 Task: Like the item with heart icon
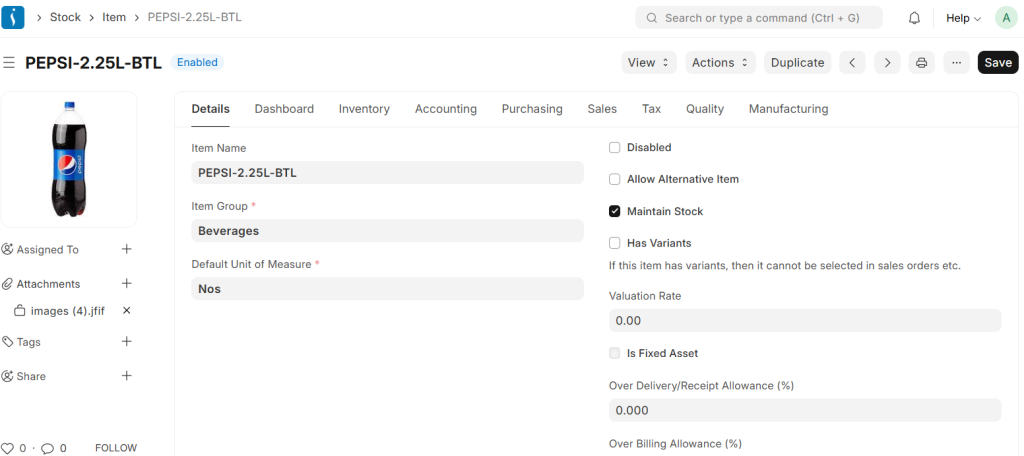(x=7, y=448)
